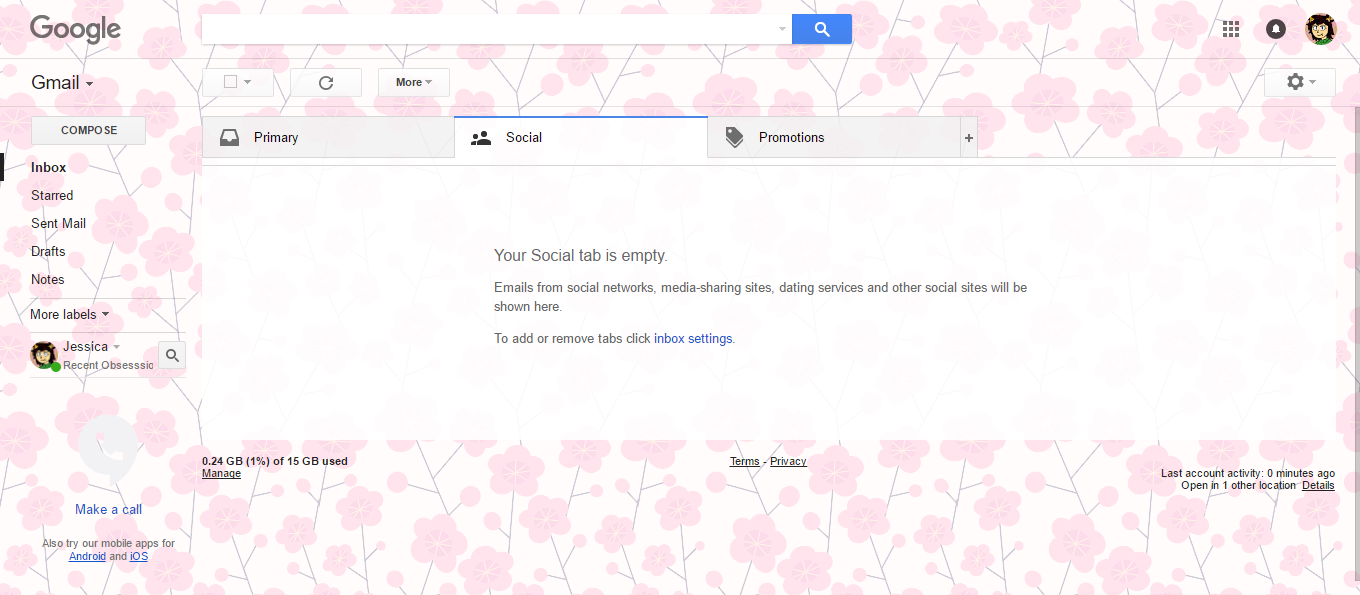Open the Sent Mail label
1360x595 pixels.
[58, 224]
